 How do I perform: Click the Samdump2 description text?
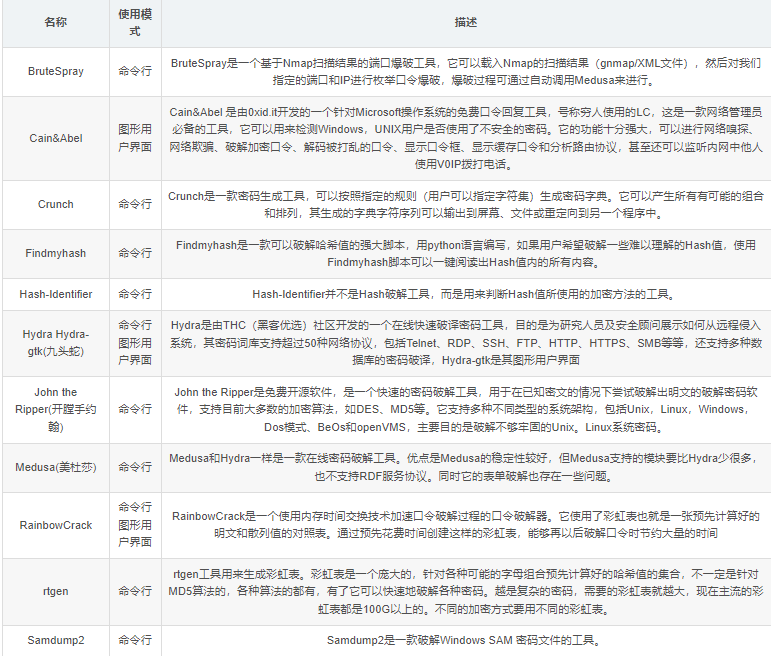coord(466,640)
